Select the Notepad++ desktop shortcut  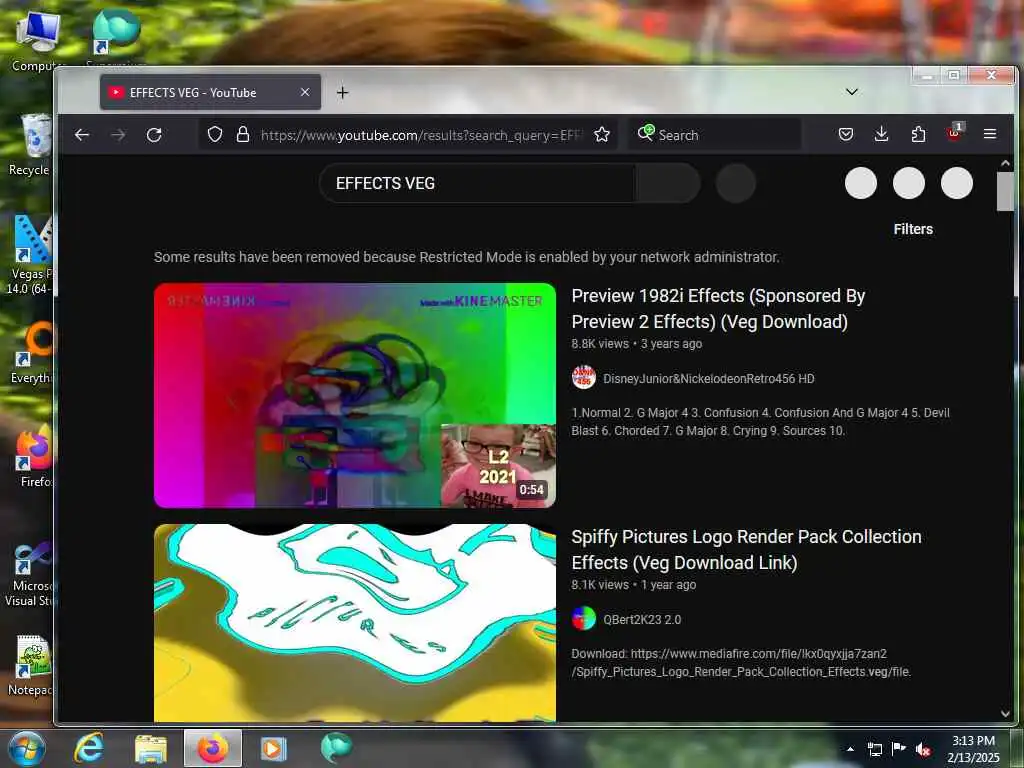[x=29, y=665]
